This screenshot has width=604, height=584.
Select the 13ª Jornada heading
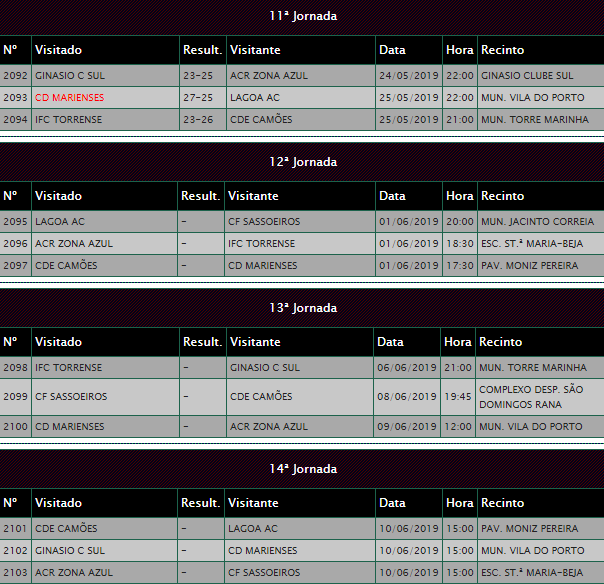(303, 308)
